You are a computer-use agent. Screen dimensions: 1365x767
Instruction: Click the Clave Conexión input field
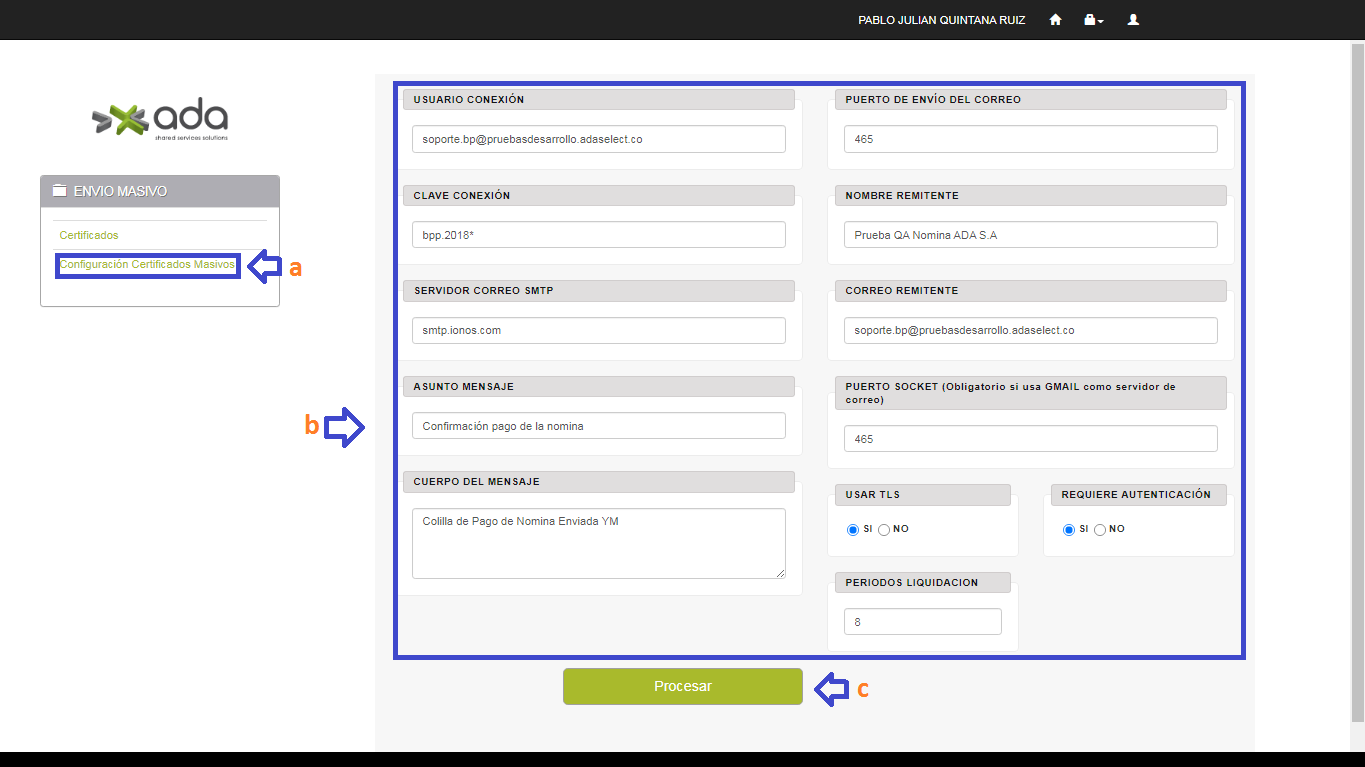click(x=598, y=235)
